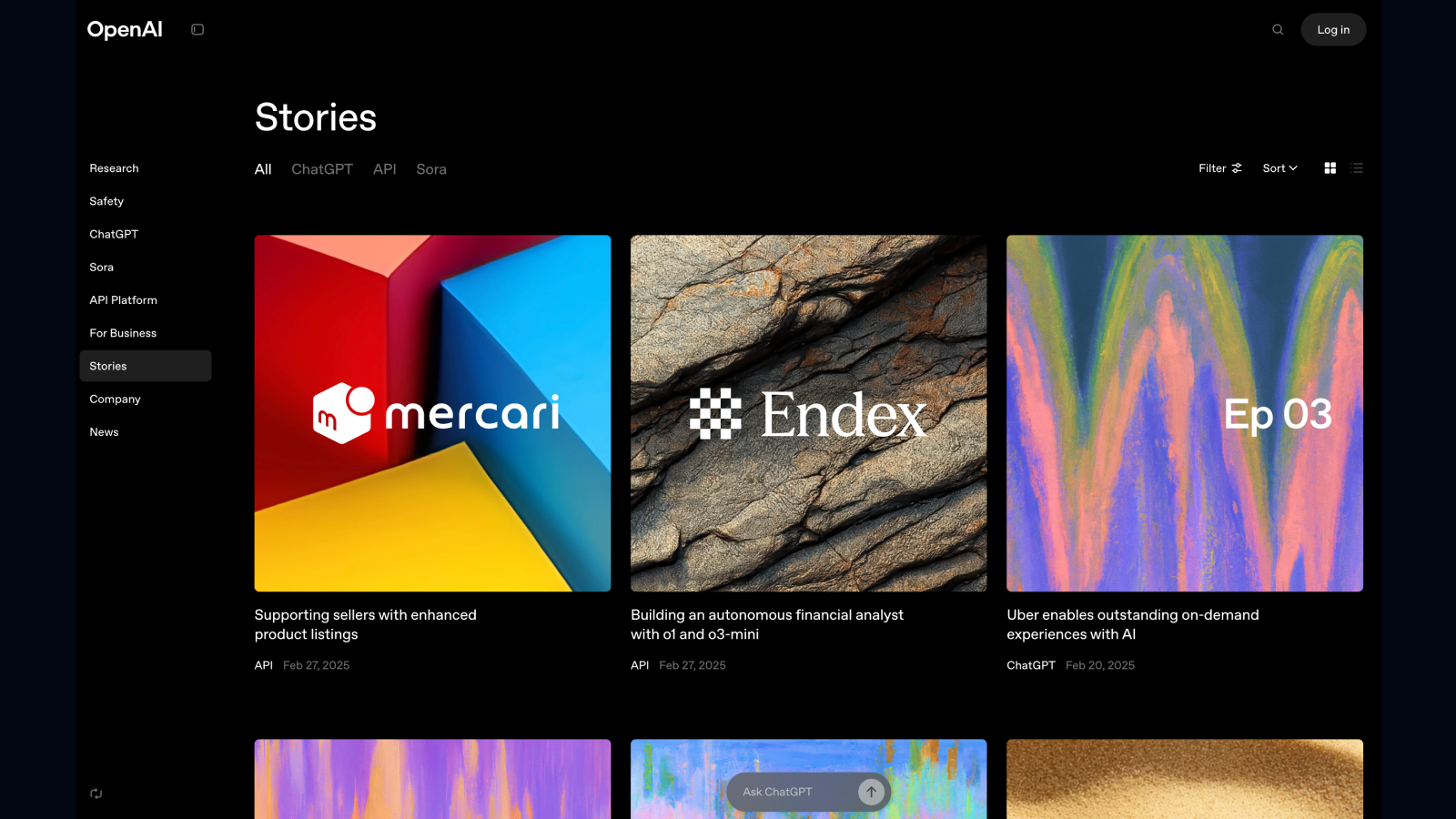Viewport: 1456px width, 819px height.
Task: Open the Filter options
Action: [x=1220, y=168]
